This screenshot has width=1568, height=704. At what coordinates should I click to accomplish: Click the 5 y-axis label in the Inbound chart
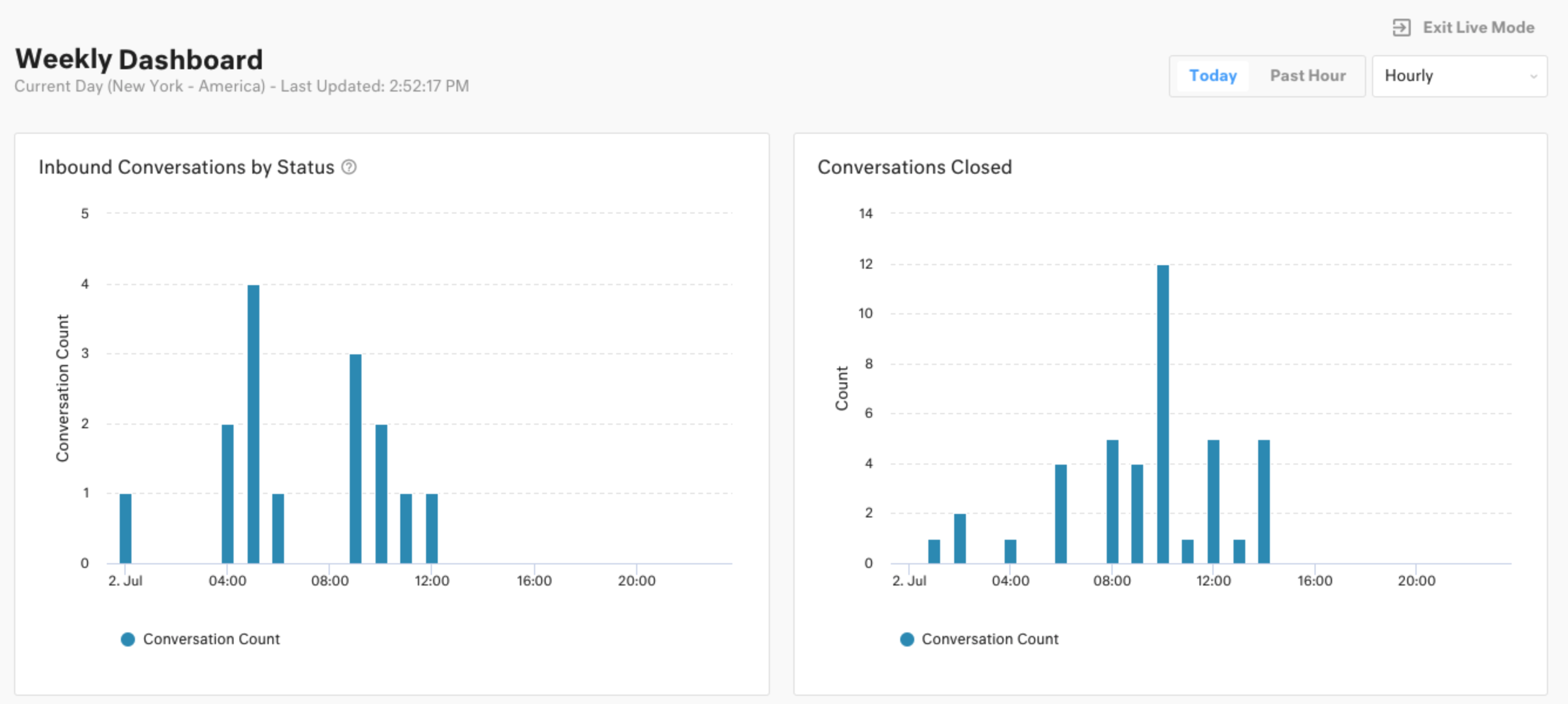(x=85, y=214)
